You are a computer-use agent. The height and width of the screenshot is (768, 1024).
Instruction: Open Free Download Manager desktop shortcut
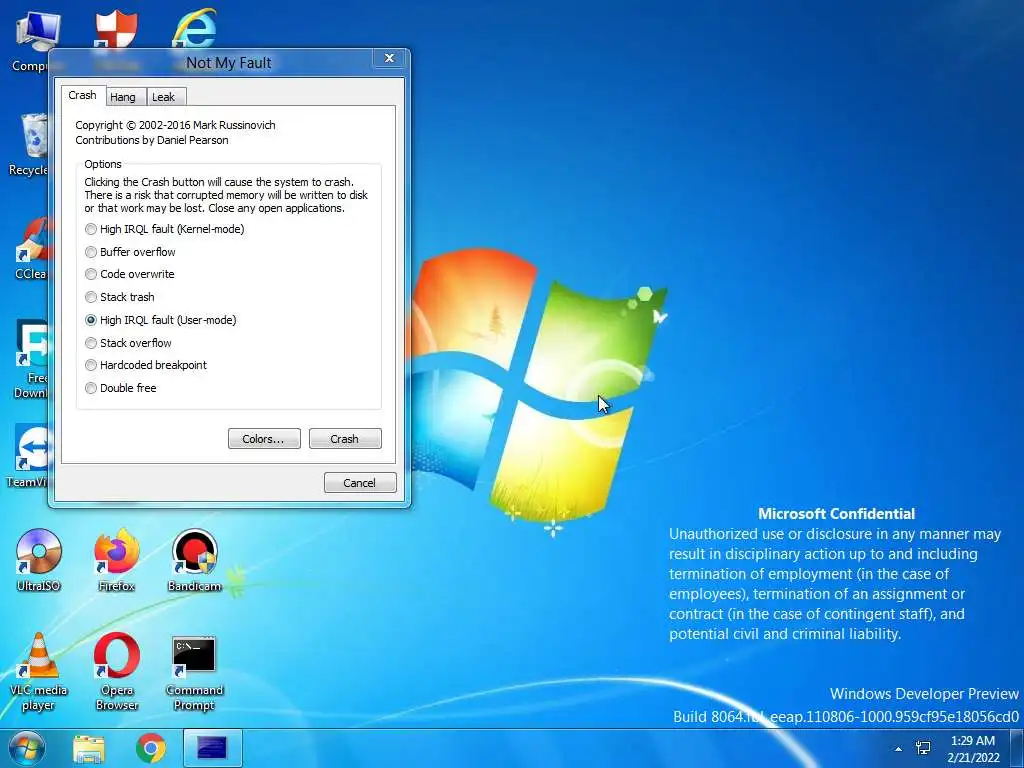click(30, 359)
